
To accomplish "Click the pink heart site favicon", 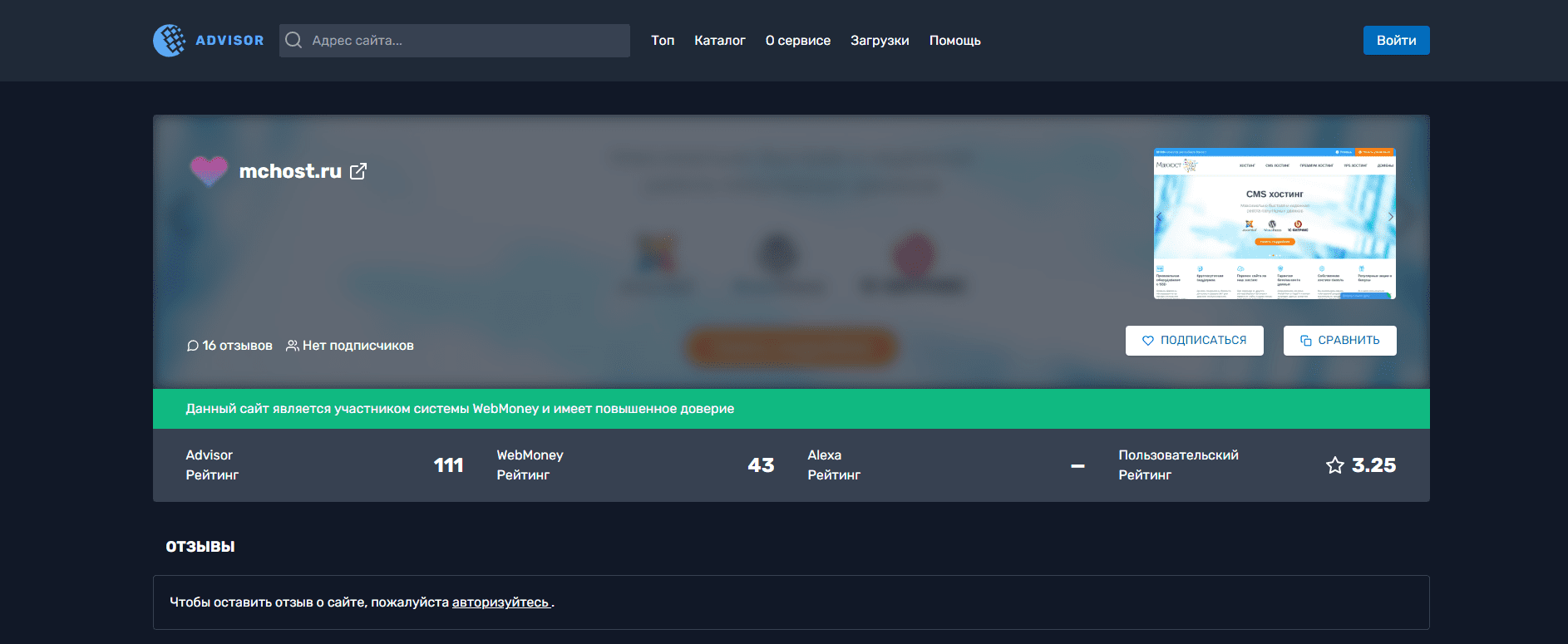I will [209, 170].
